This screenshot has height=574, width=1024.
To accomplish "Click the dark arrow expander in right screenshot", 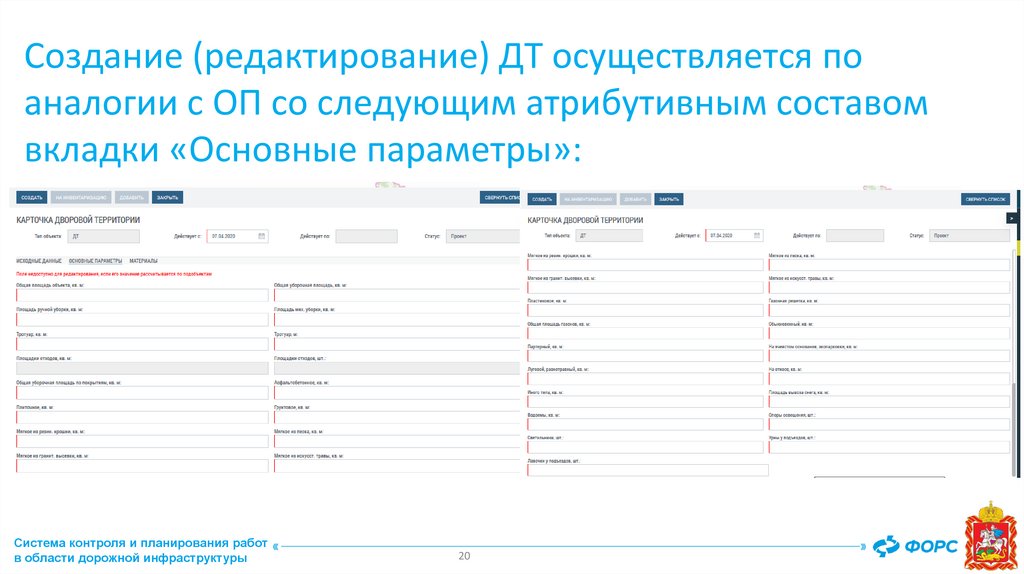I will coord(1012,218).
